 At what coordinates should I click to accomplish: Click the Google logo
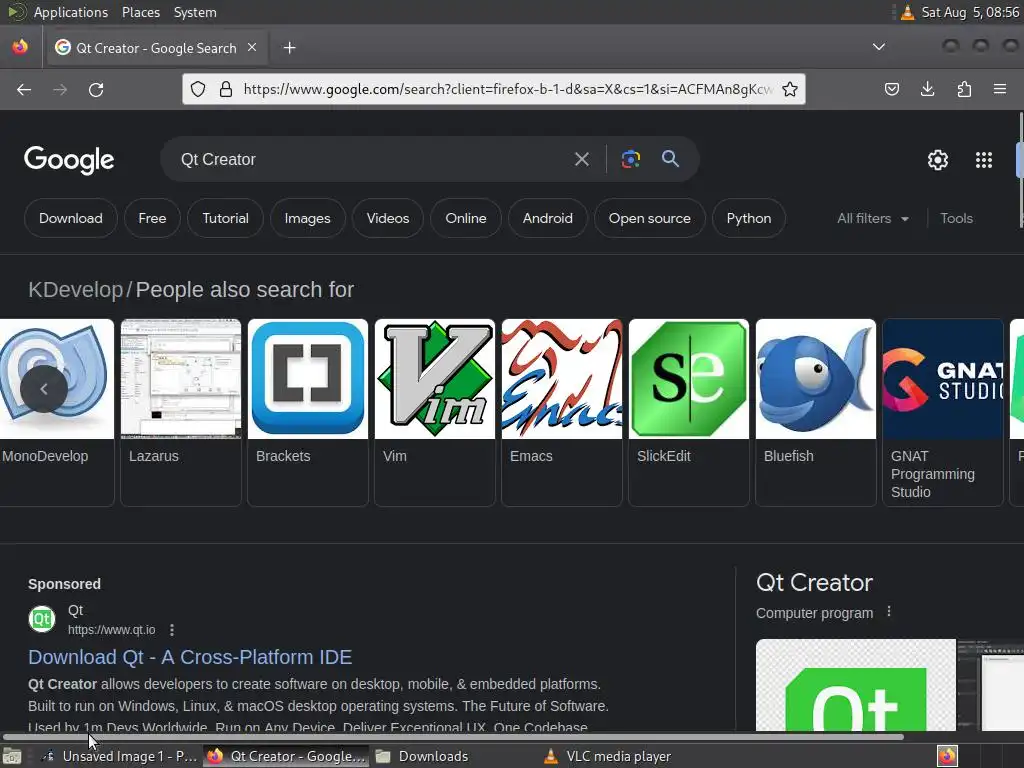69,160
